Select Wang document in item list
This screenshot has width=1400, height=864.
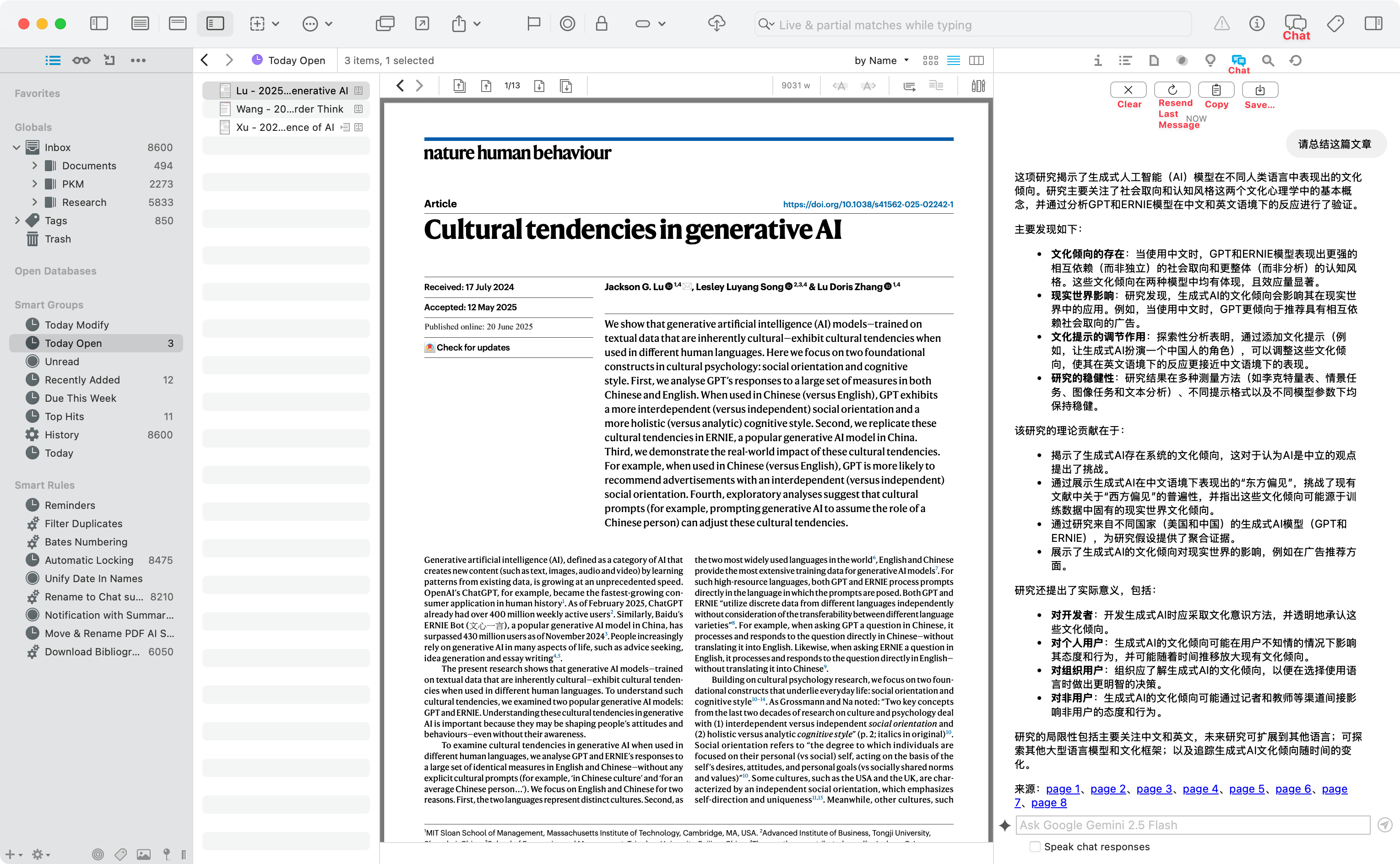coord(290,109)
